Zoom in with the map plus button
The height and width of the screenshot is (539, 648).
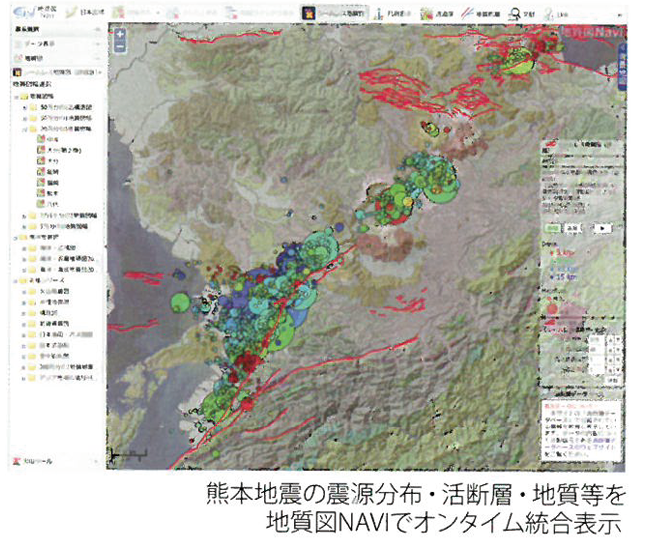click(x=120, y=35)
